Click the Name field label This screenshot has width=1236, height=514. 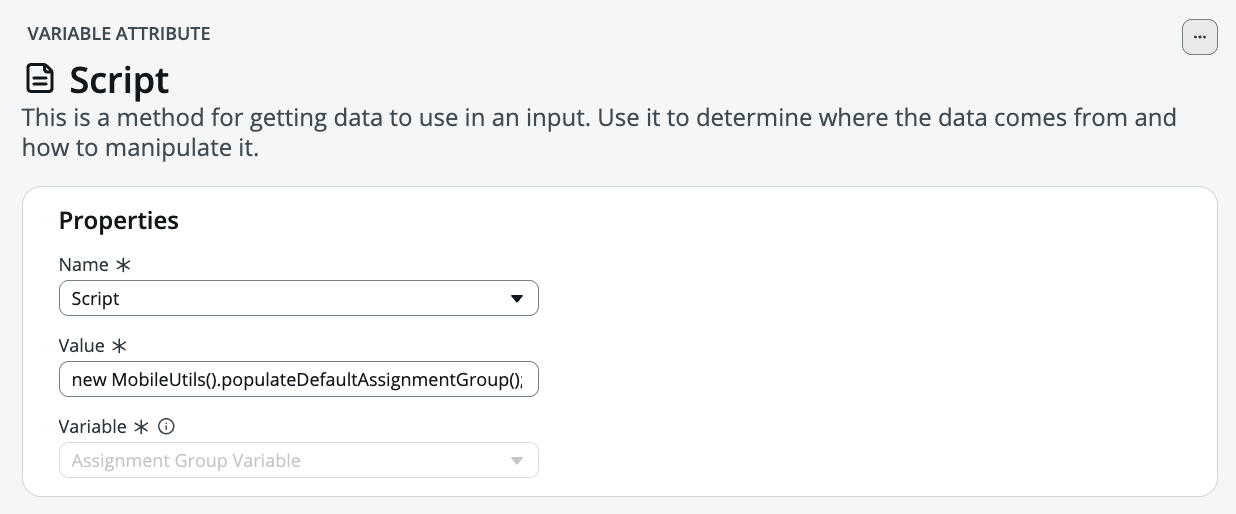pyautogui.click(x=84, y=265)
